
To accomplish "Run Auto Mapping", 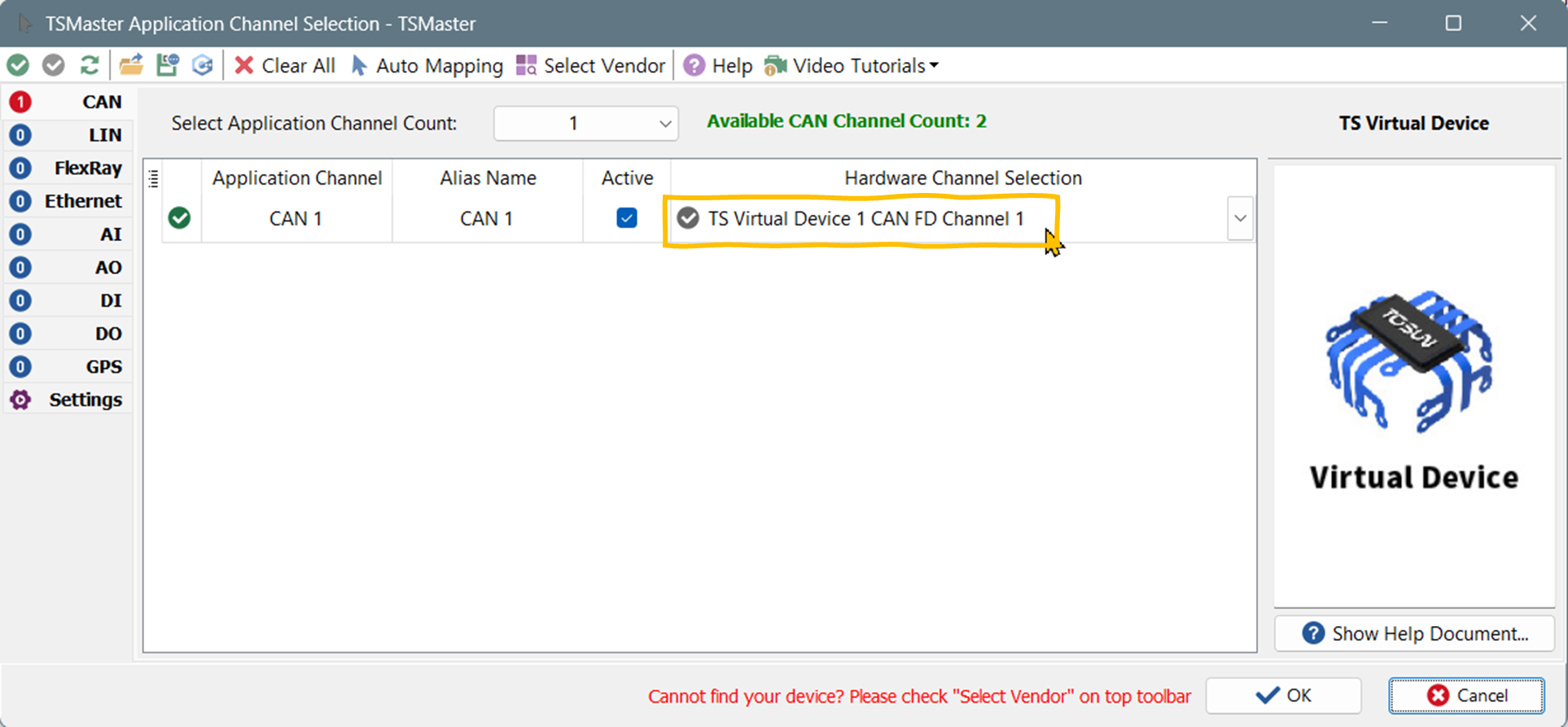I will coord(427,65).
